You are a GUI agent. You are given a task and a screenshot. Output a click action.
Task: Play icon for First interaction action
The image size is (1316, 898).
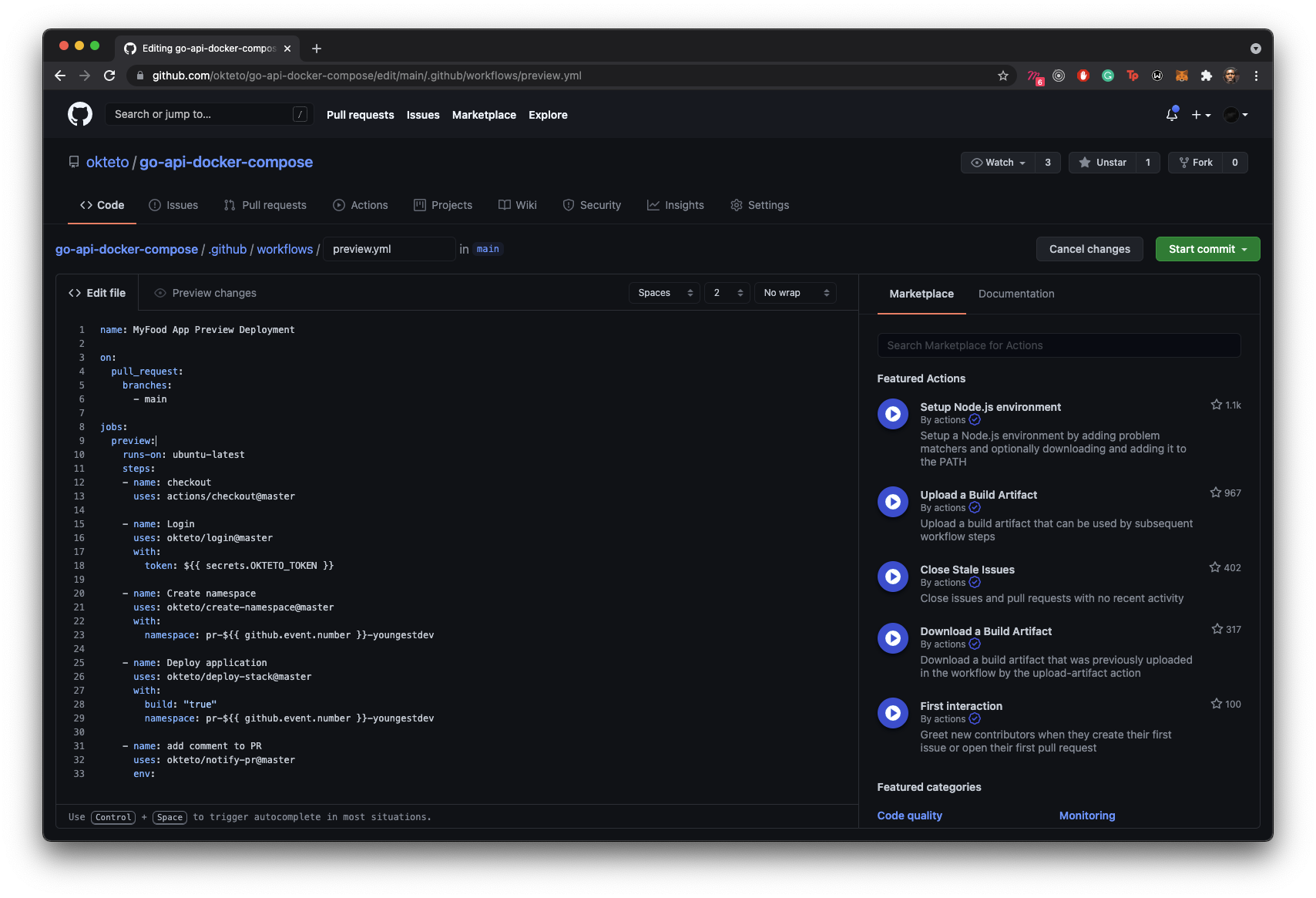[x=893, y=713]
